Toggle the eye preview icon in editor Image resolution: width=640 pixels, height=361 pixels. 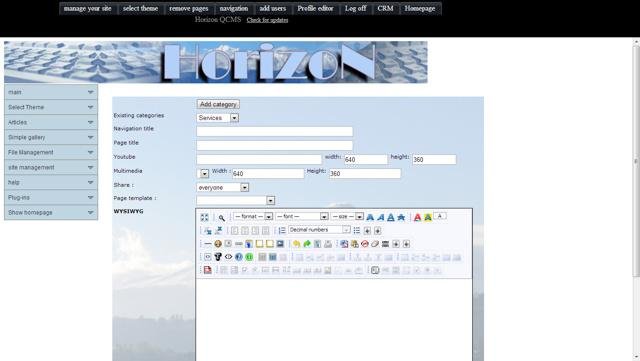tap(229, 257)
